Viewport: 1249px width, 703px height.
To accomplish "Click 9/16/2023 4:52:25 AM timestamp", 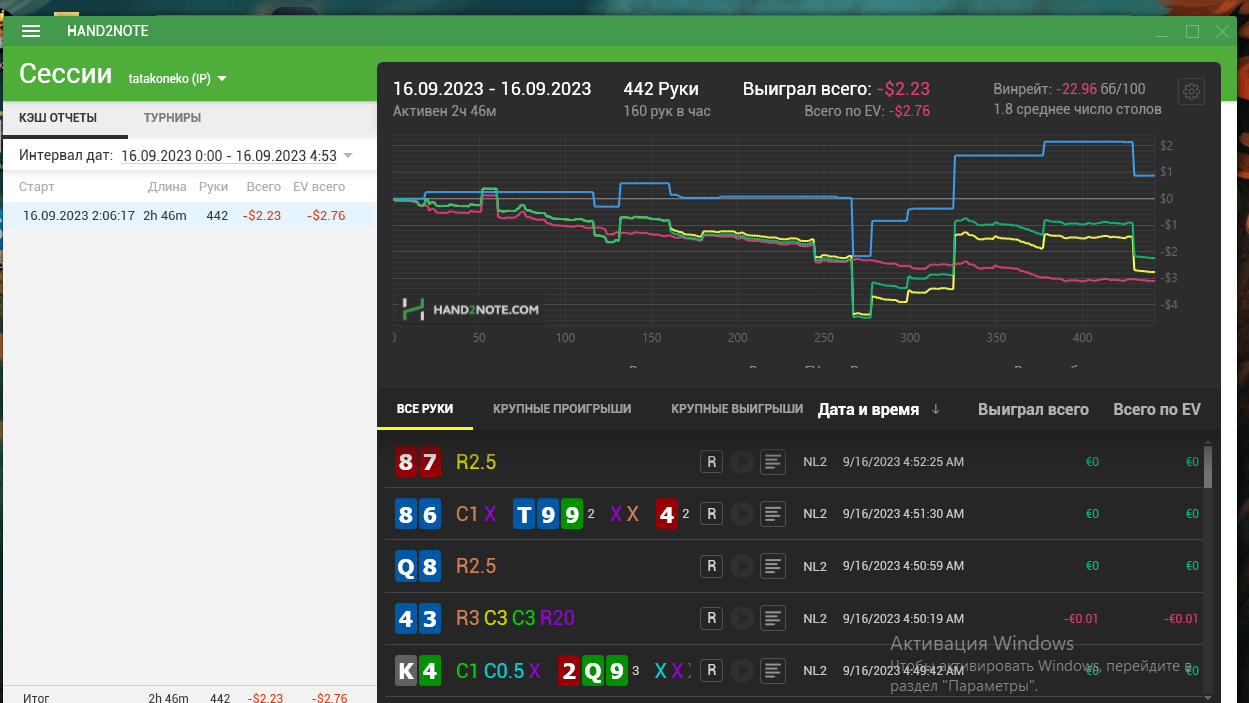I will coord(903,462).
